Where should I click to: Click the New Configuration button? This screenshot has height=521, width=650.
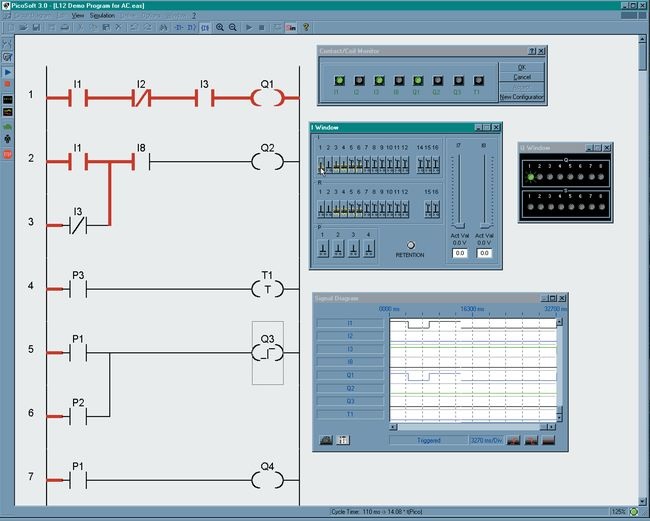coord(521,96)
